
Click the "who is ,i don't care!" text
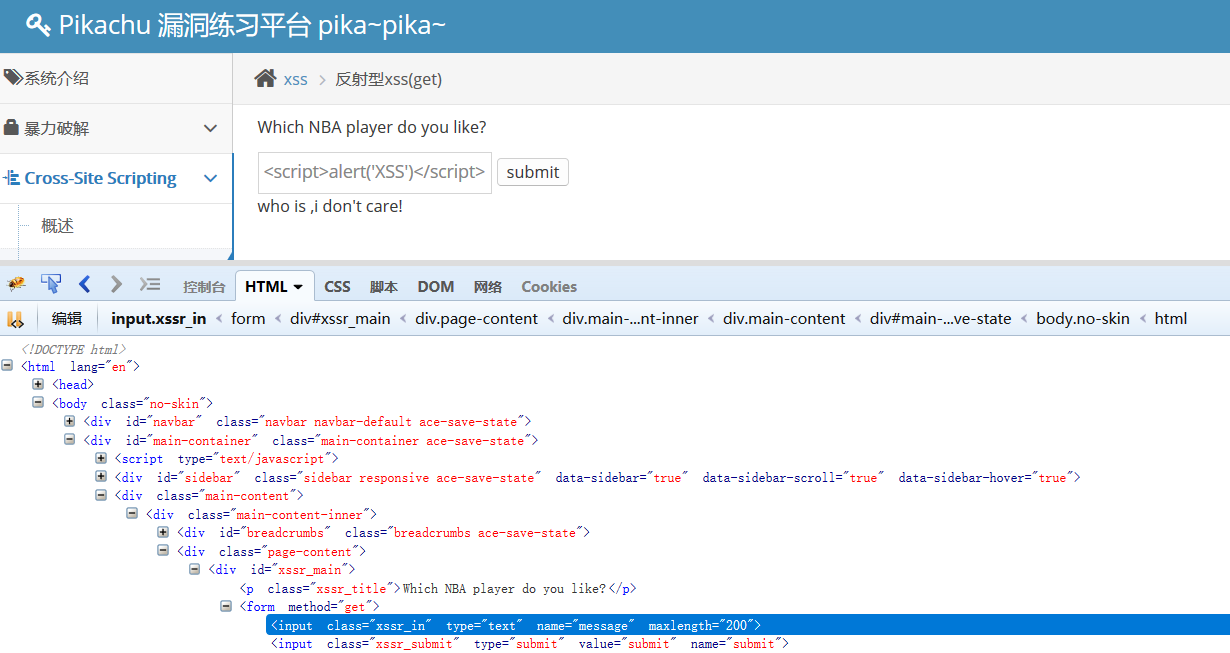coord(330,206)
